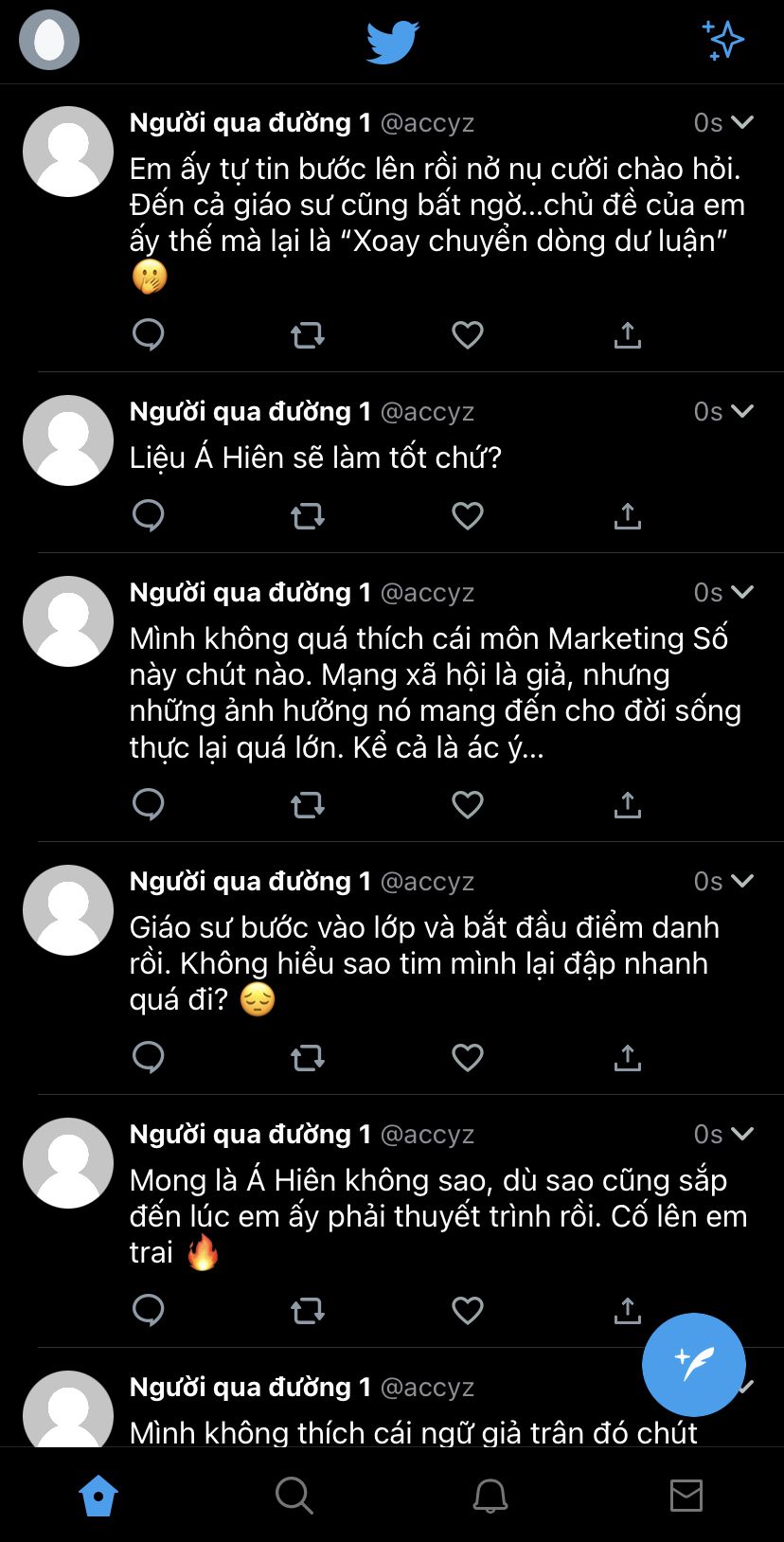
Task: Compose a new tweet with floating button
Action: (x=693, y=1365)
